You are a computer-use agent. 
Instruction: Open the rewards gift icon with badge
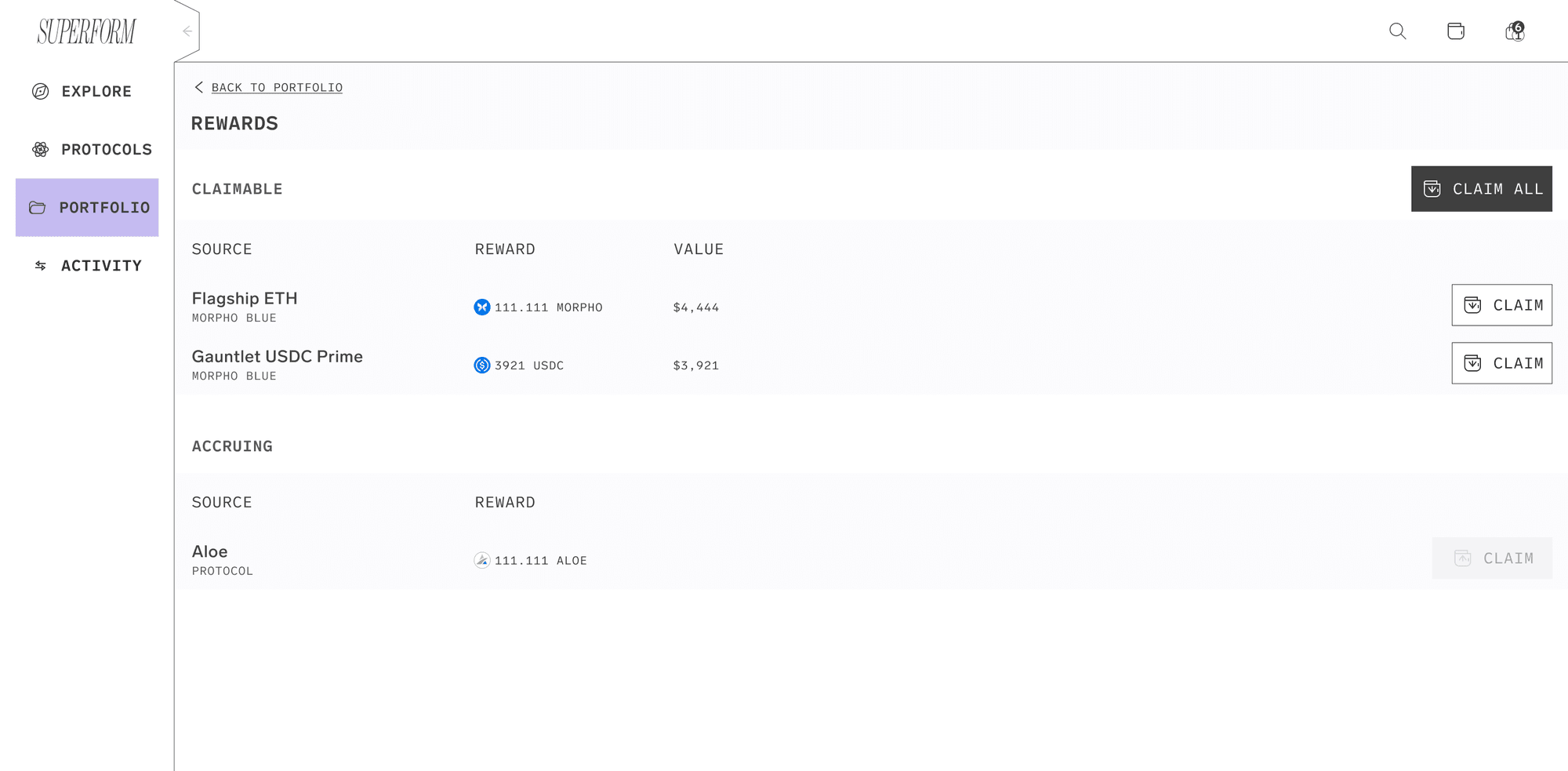click(1515, 31)
